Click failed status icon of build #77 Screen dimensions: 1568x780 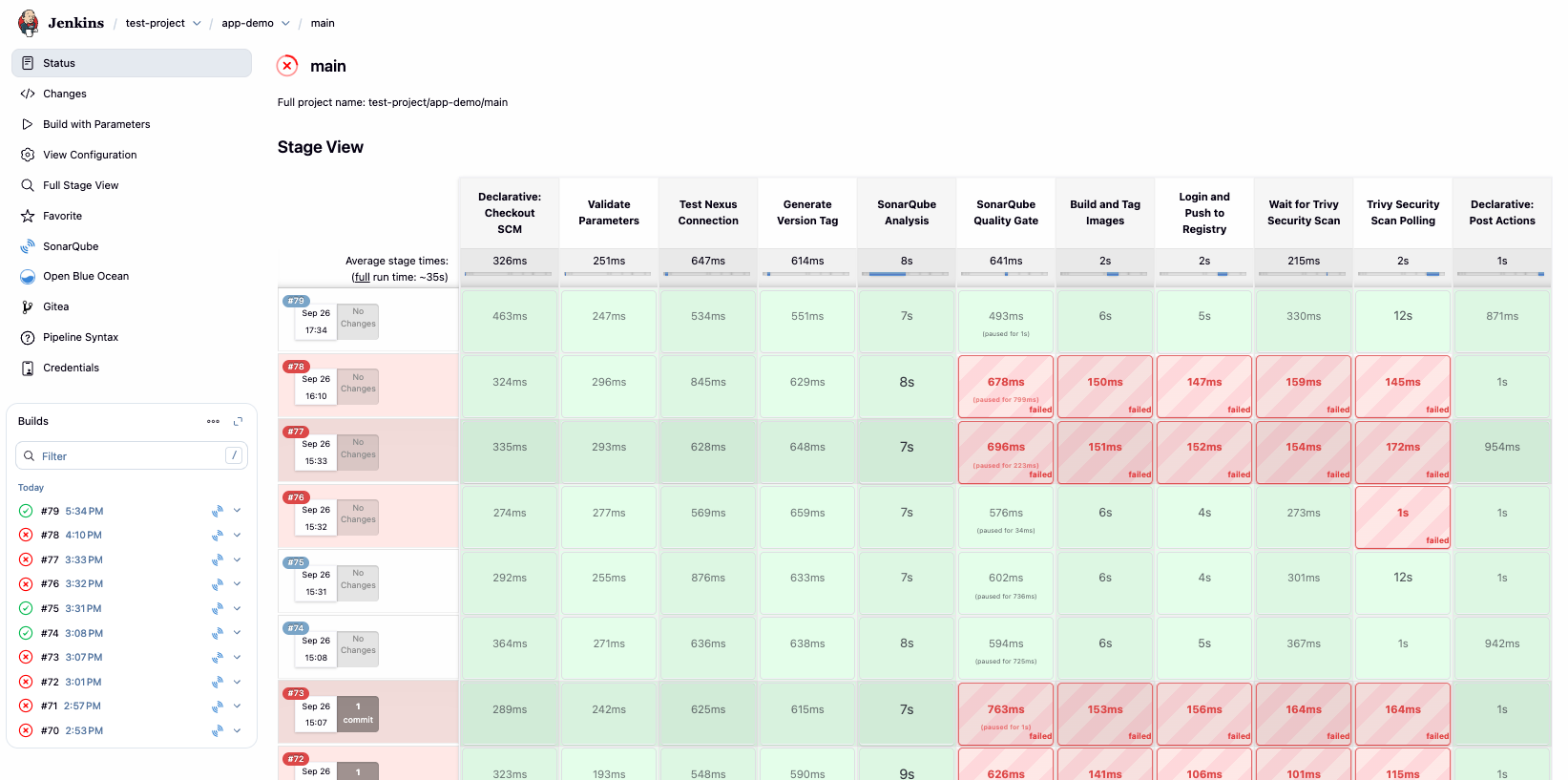click(26, 559)
